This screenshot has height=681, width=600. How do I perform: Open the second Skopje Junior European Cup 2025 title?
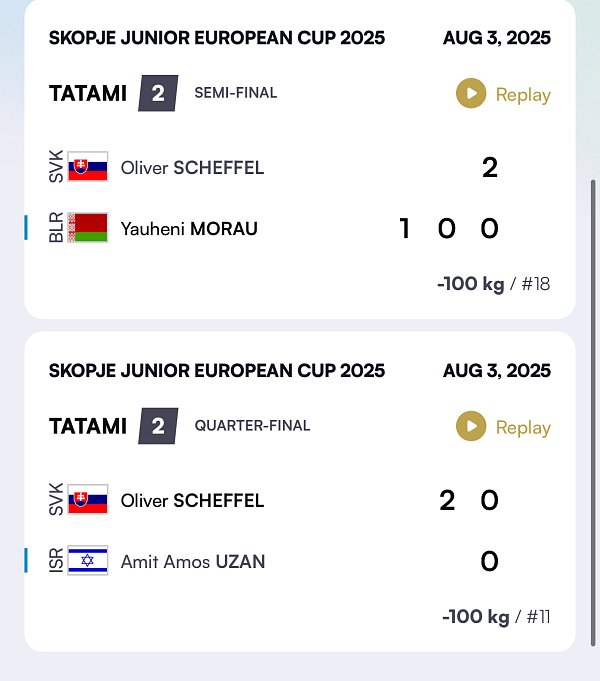[217, 371]
